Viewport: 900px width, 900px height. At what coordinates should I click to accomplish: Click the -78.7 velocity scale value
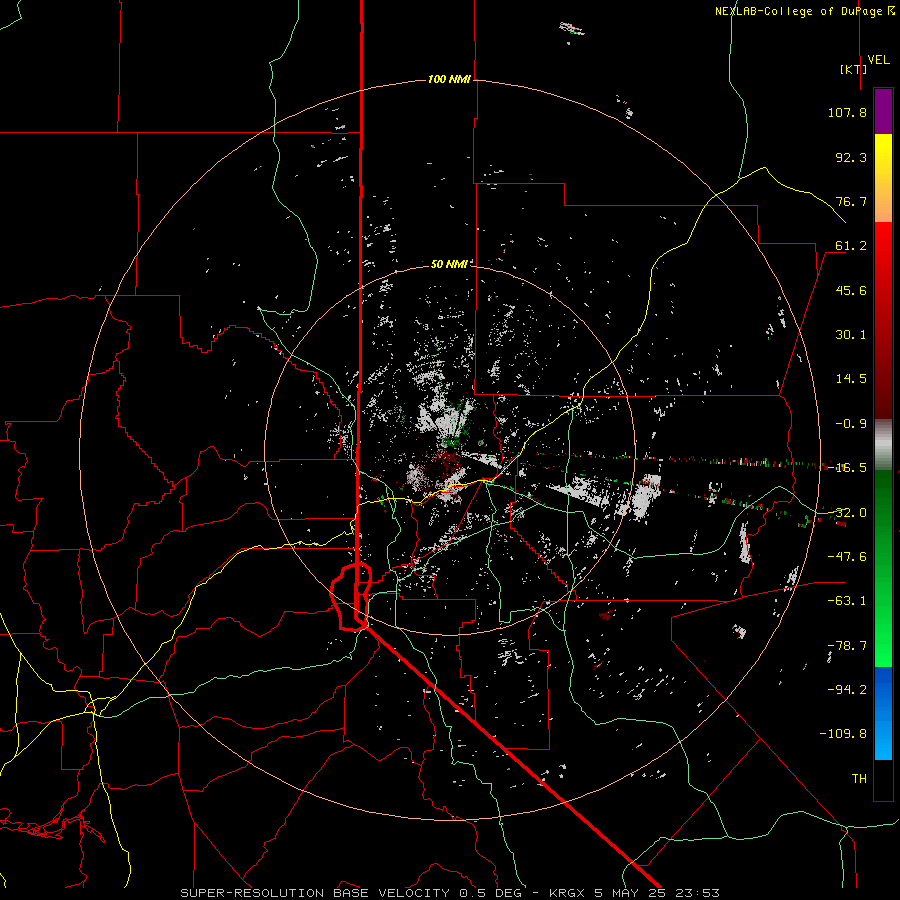tap(847, 646)
